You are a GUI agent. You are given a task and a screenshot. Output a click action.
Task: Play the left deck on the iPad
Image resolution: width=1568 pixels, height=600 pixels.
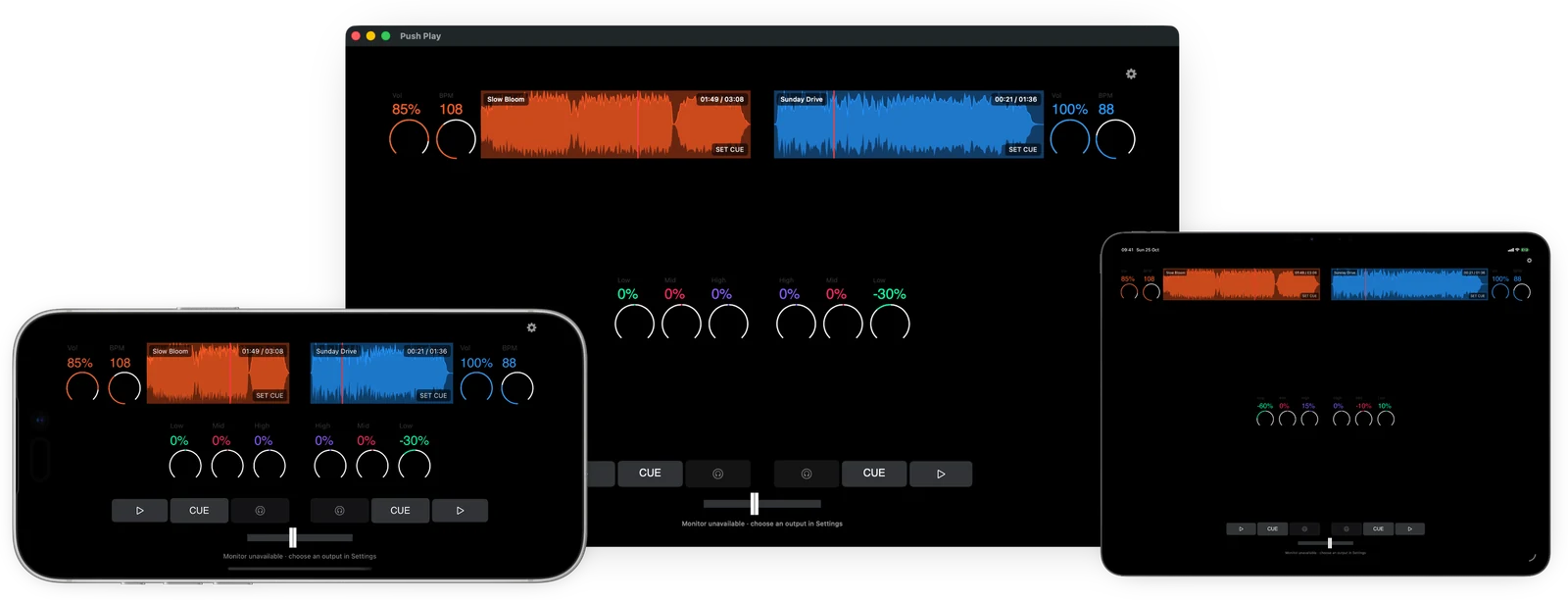click(1241, 528)
